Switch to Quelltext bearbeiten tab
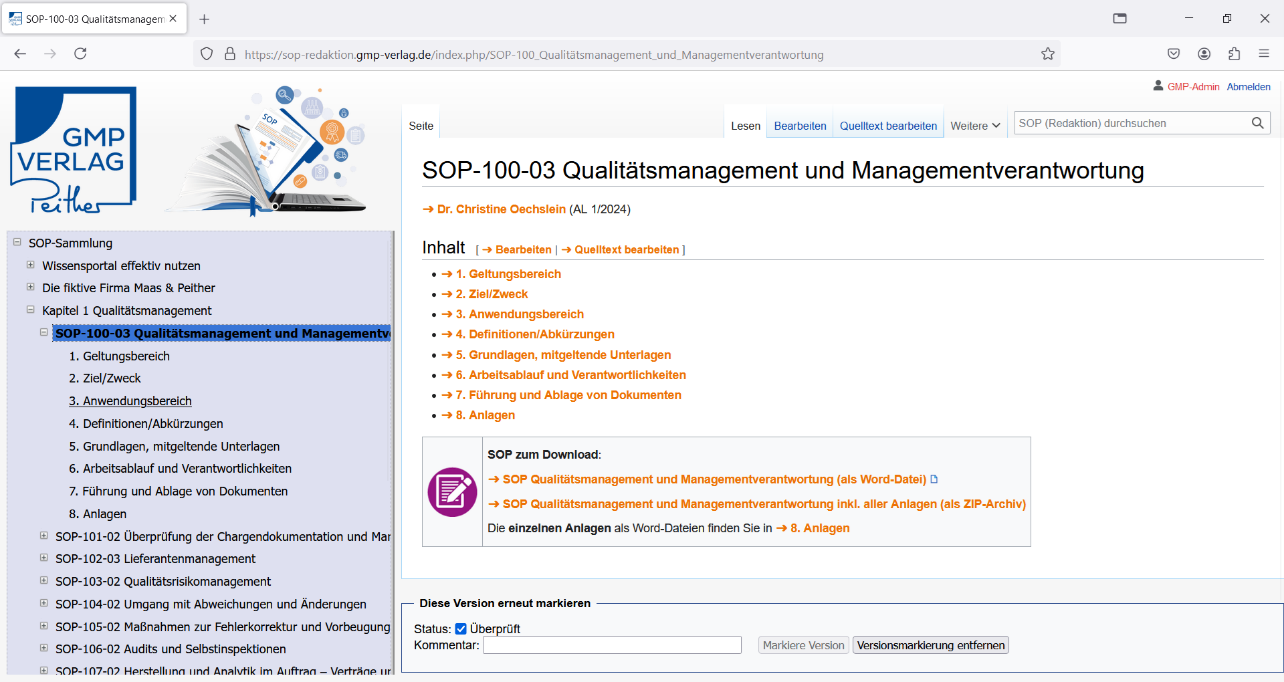1284x682 pixels. pos(888,126)
